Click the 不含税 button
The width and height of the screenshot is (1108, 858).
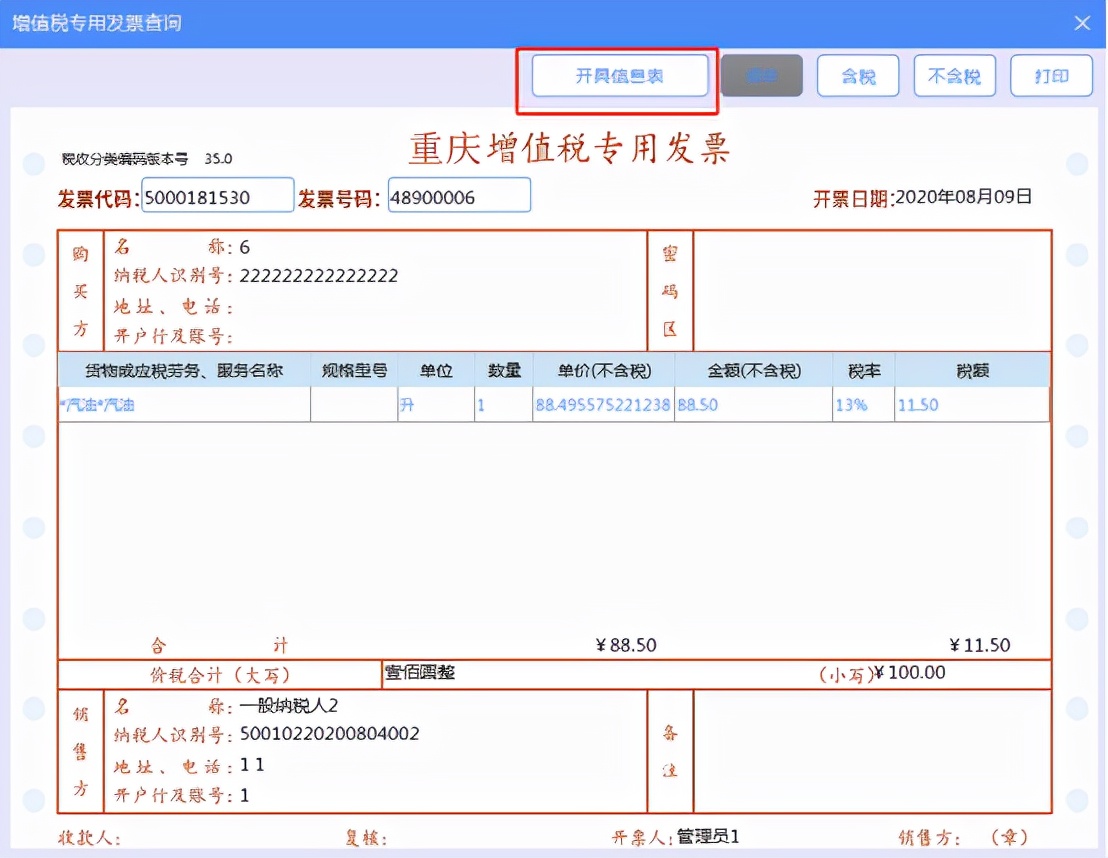pyautogui.click(x=954, y=75)
